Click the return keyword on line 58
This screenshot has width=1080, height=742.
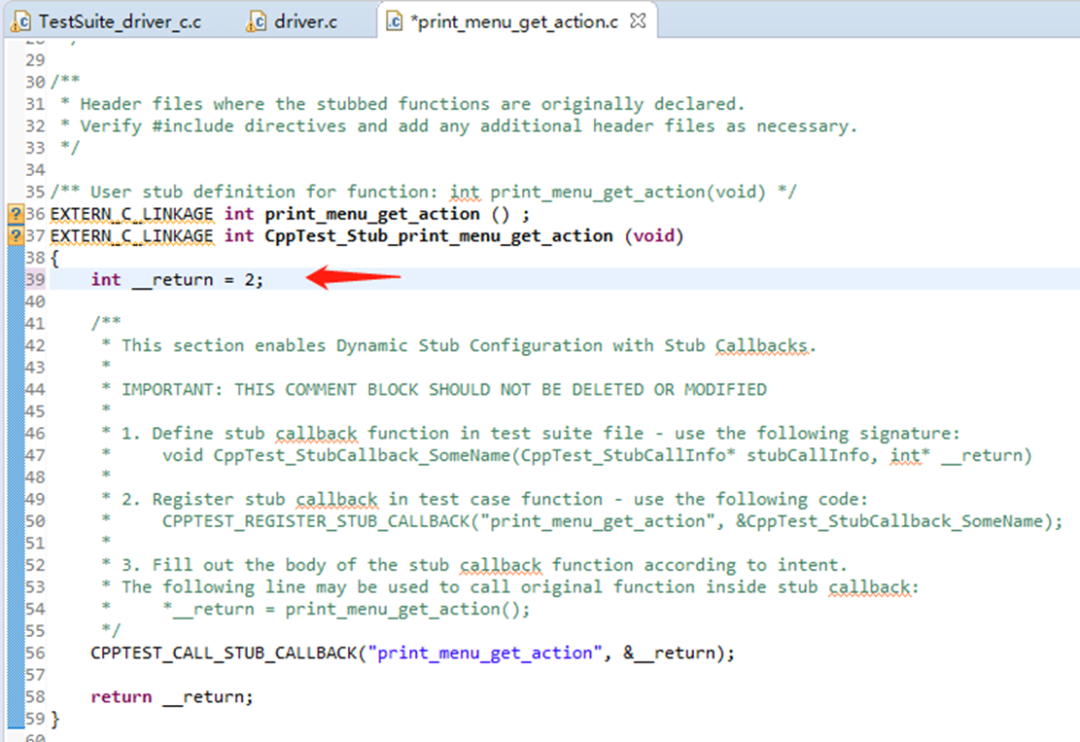[x=121, y=697]
